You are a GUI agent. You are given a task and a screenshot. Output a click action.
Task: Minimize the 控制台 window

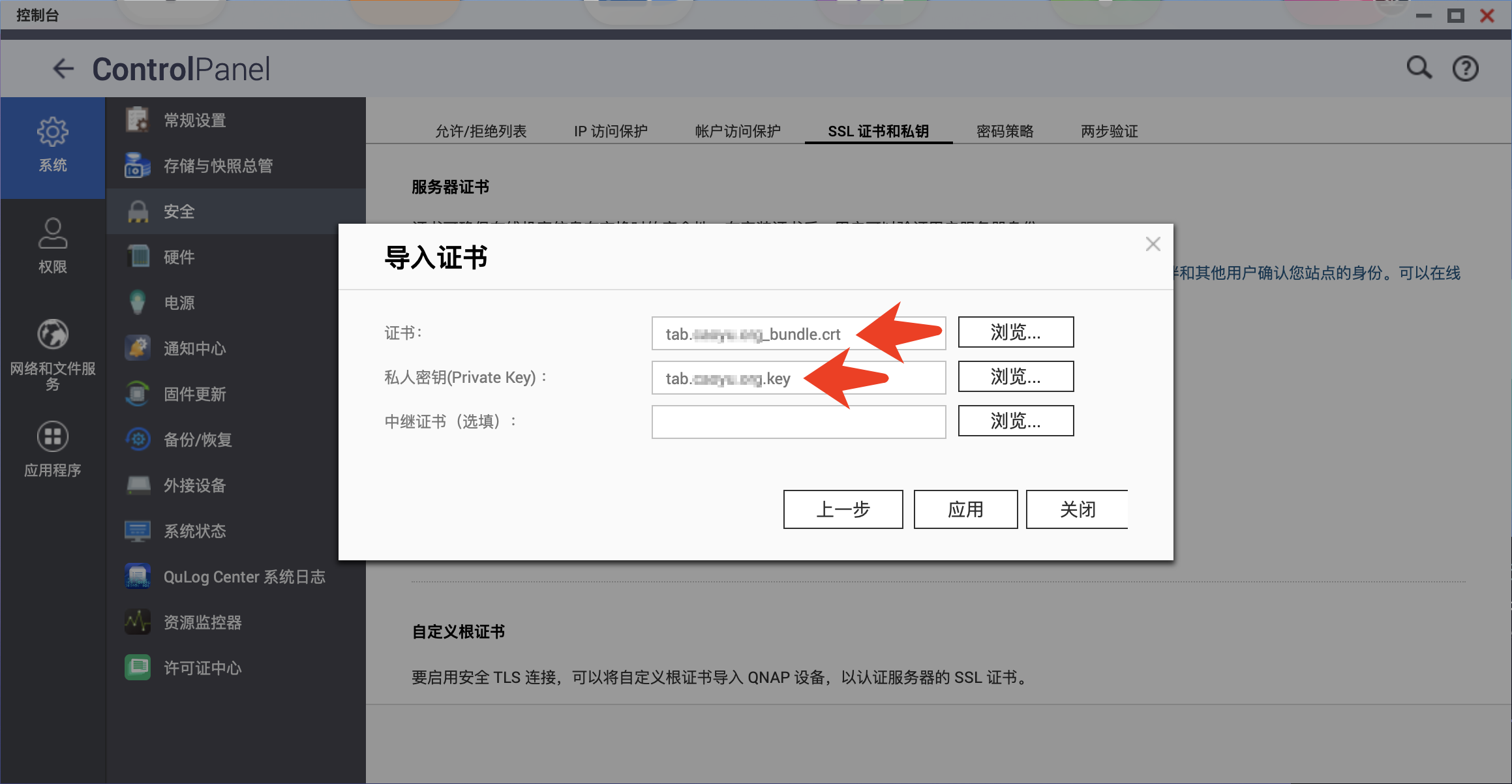coord(1423,15)
